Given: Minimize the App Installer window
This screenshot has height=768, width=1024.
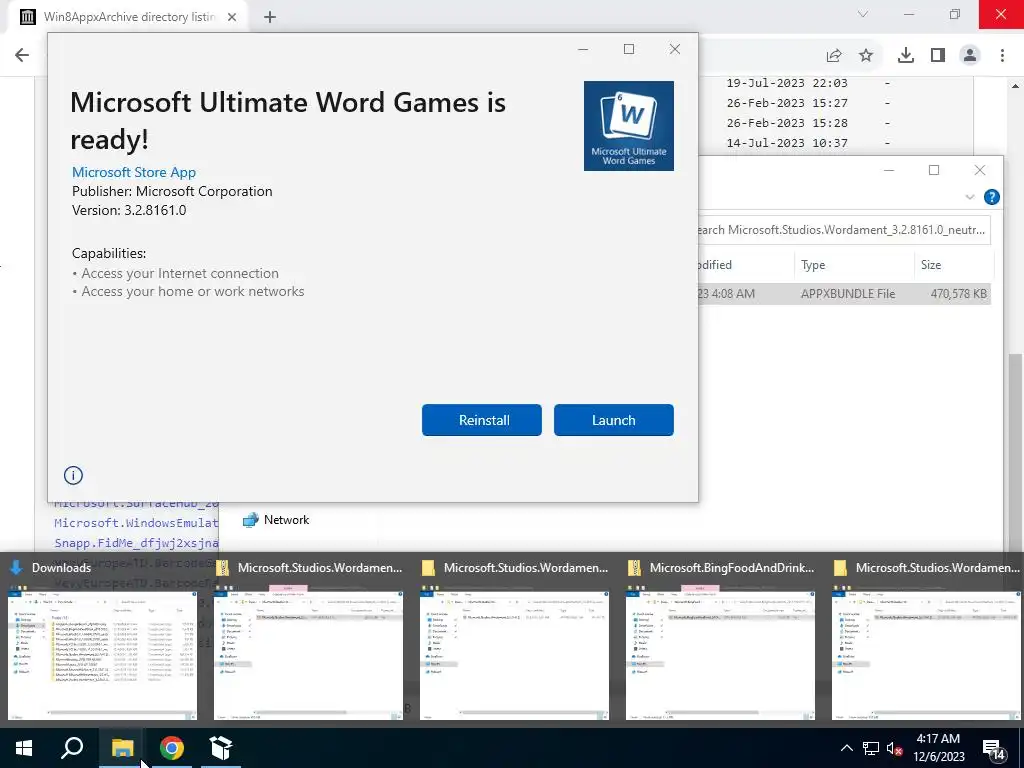Looking at the screenshot, I should (x=583, y=49).
